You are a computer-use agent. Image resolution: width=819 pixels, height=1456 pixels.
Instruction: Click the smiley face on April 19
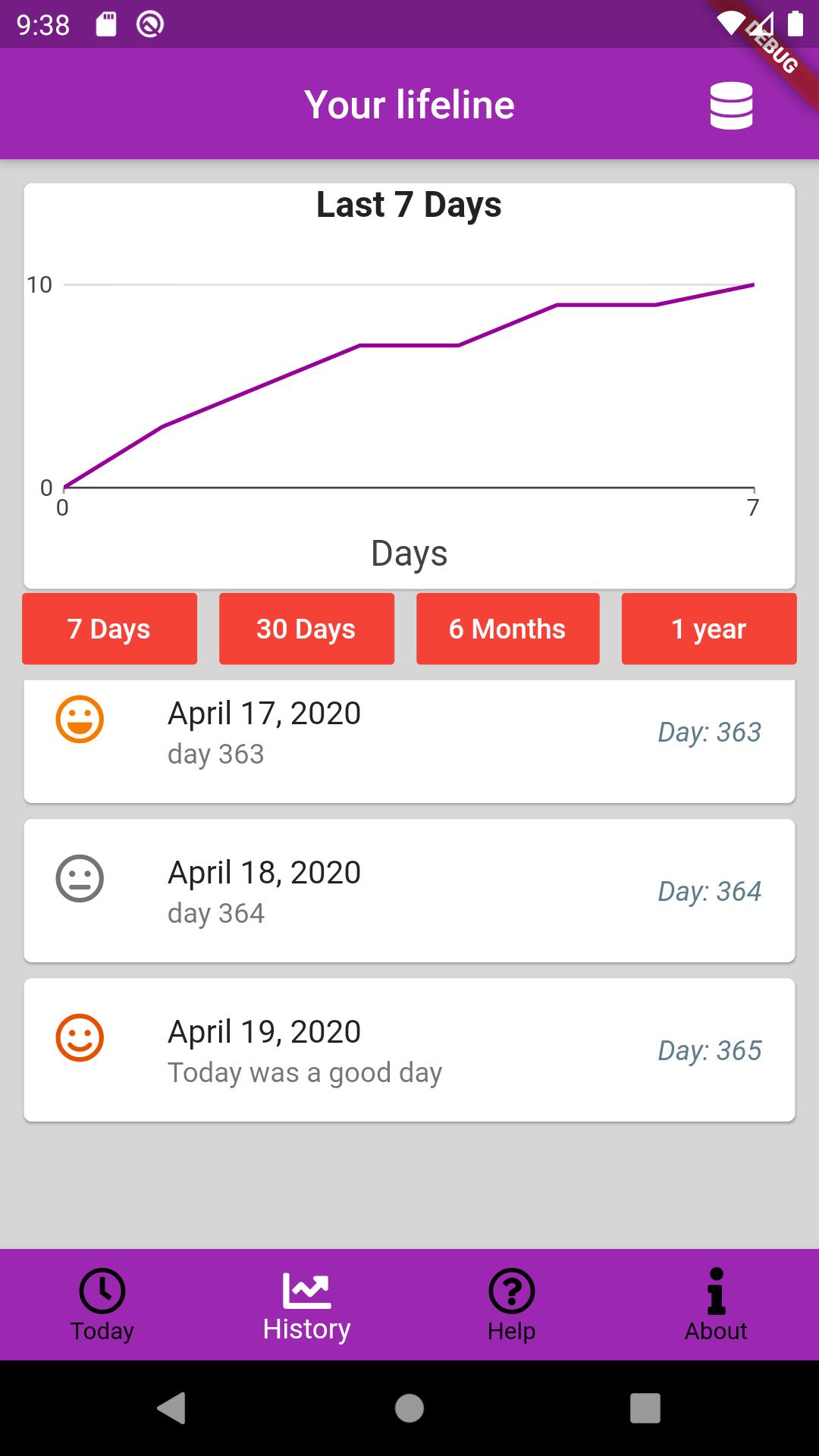click(80, 1037)
